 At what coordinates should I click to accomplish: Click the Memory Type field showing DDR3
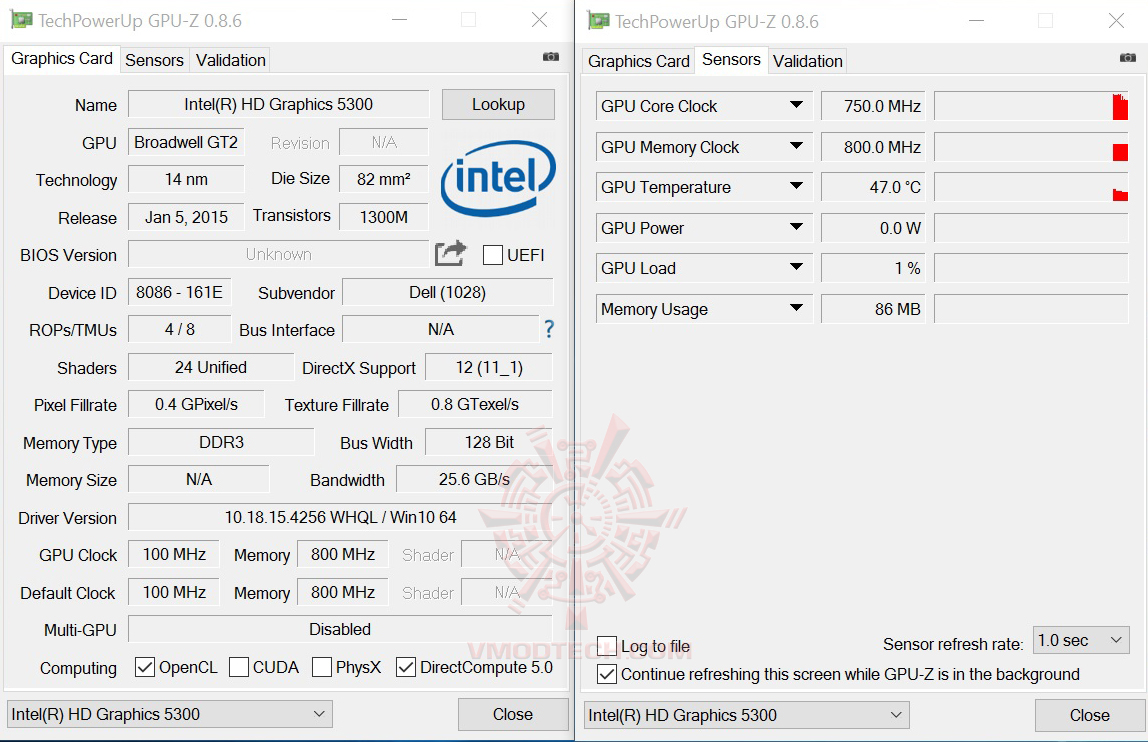[221, 442]
